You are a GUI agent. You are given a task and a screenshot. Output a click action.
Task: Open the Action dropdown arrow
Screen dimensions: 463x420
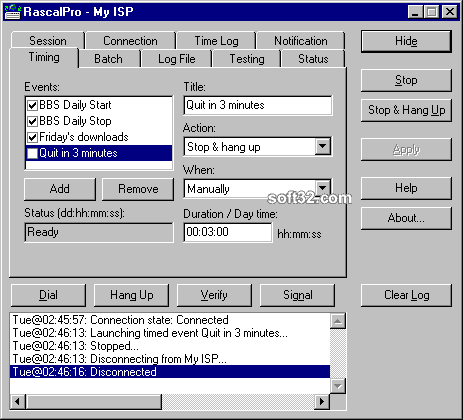[322, 146]
